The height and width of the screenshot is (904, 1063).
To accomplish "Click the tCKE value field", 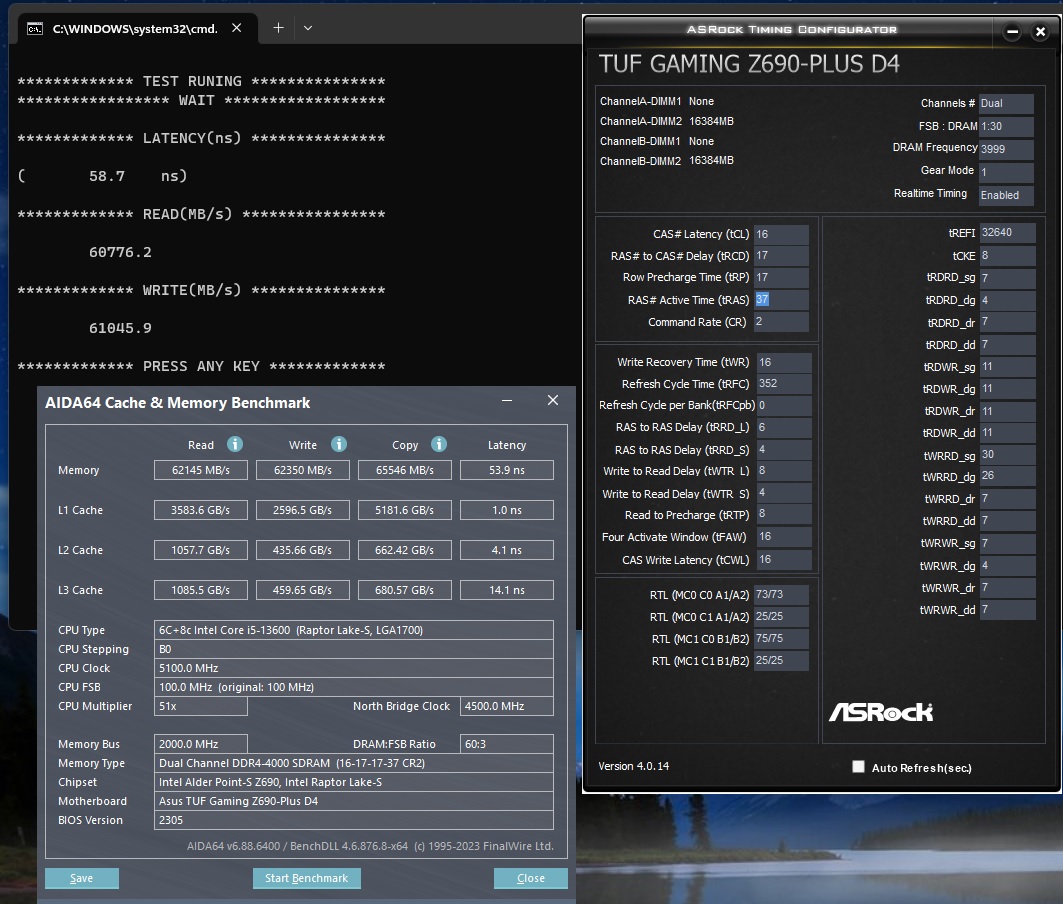I will click(x=1007, y=256).
